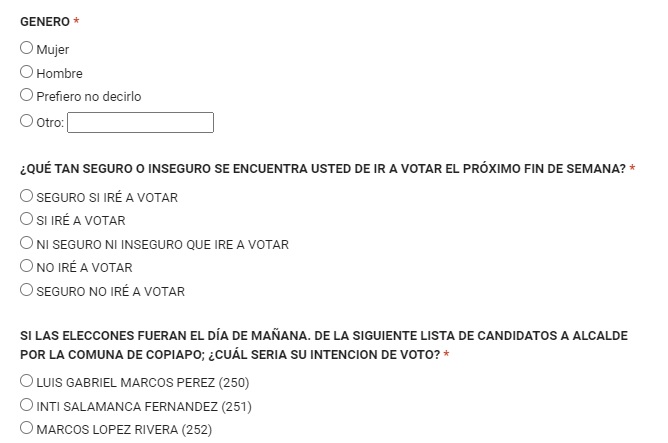668x443 pixels.
Task: Click the Otro text input box
Action: click(x=140, y=123)
